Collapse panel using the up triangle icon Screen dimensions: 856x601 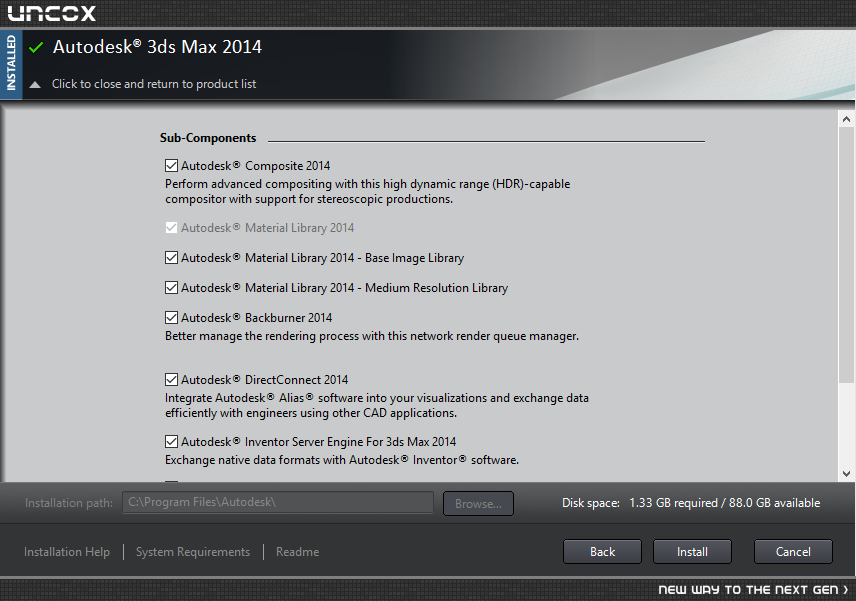tap(35, 84)
